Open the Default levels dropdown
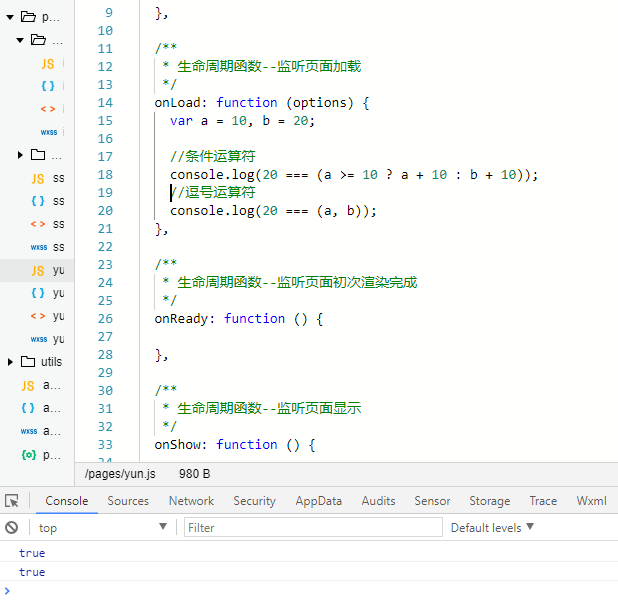The width and height of the screenshot is (618, 608). (x=492, y=527)
